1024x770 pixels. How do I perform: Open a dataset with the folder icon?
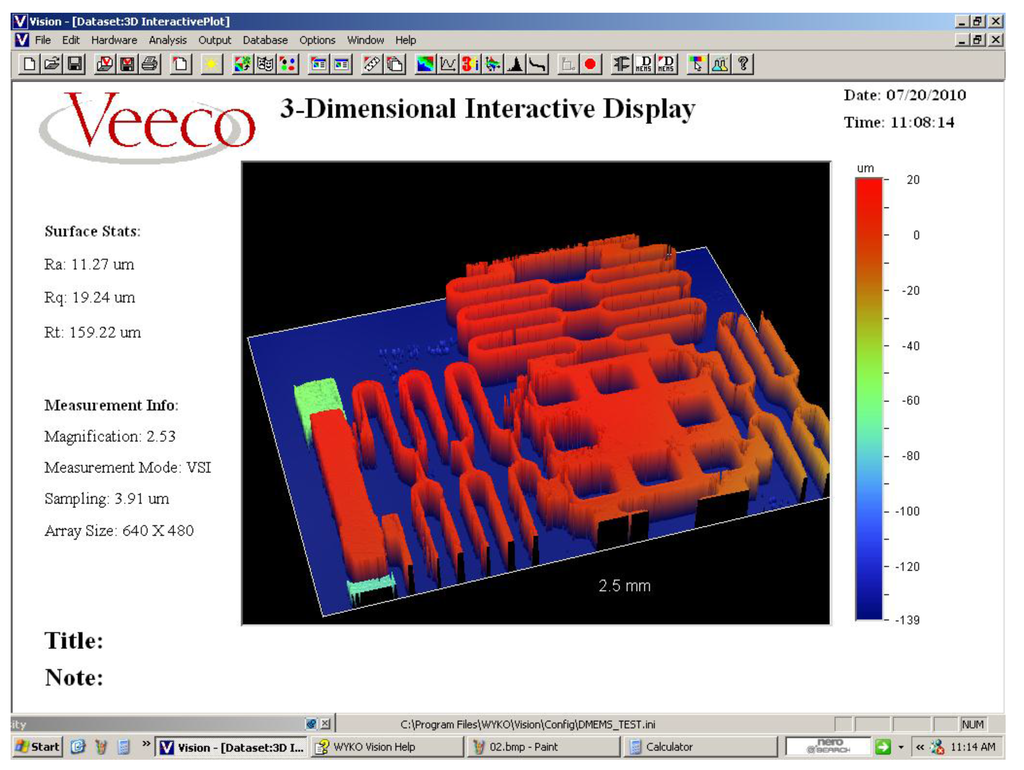52,64
